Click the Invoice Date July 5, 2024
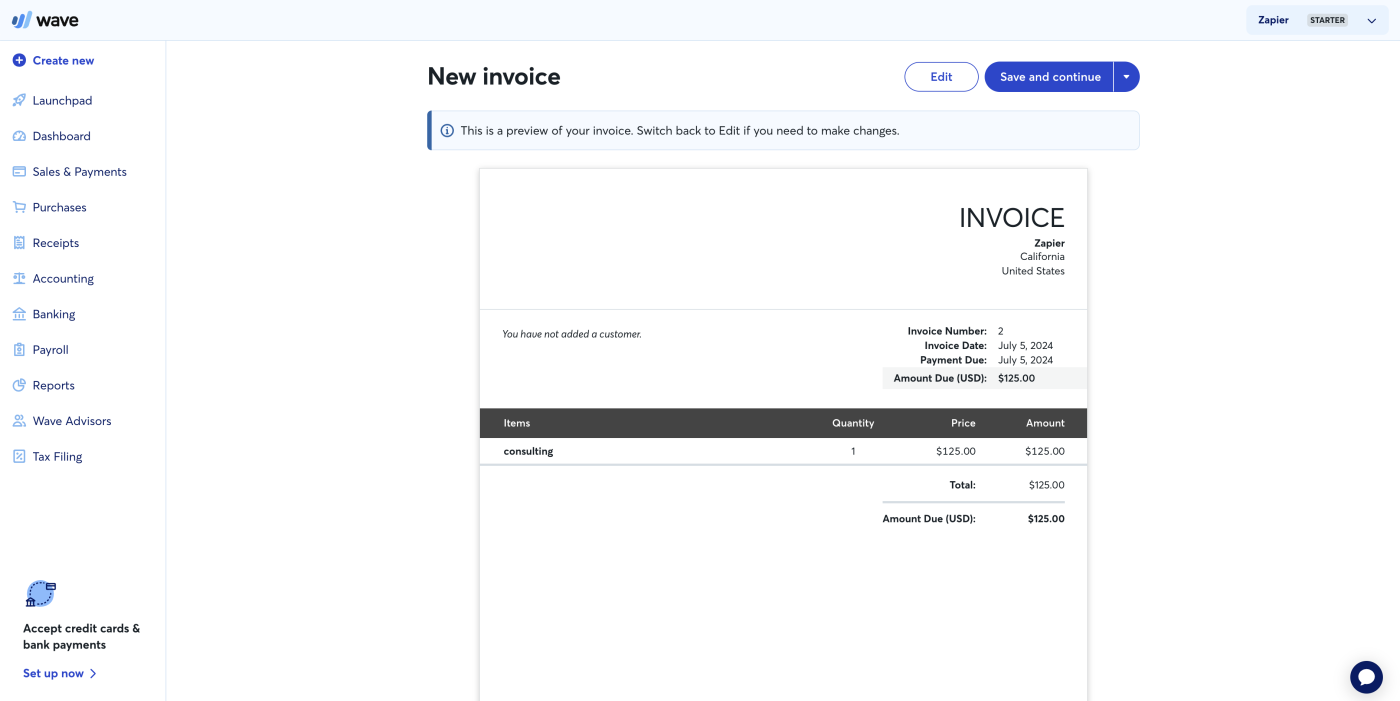 pyautogui.click(x=1025, y=346)
